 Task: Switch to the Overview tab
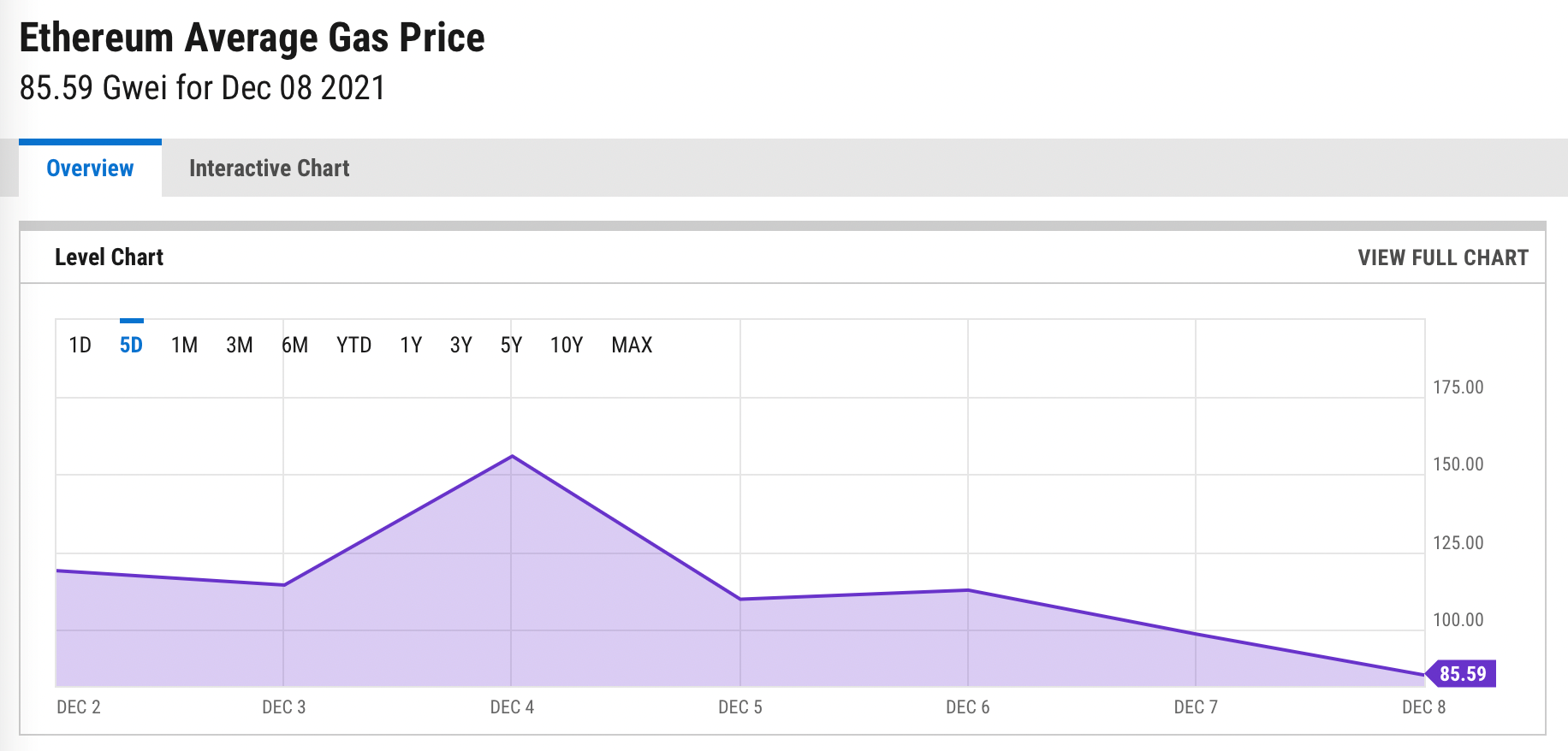click(90, 169)
